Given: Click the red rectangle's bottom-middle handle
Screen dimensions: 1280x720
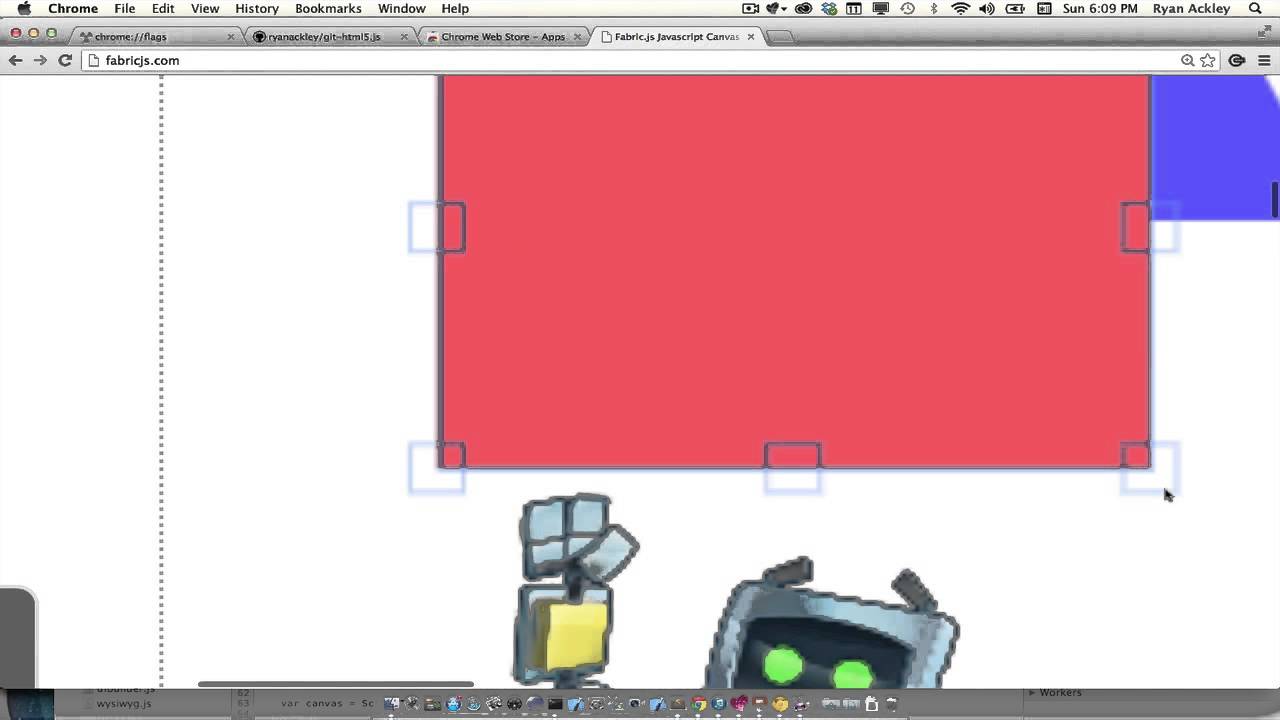Looking at the screenshot, I should click(x=793, y=467).
